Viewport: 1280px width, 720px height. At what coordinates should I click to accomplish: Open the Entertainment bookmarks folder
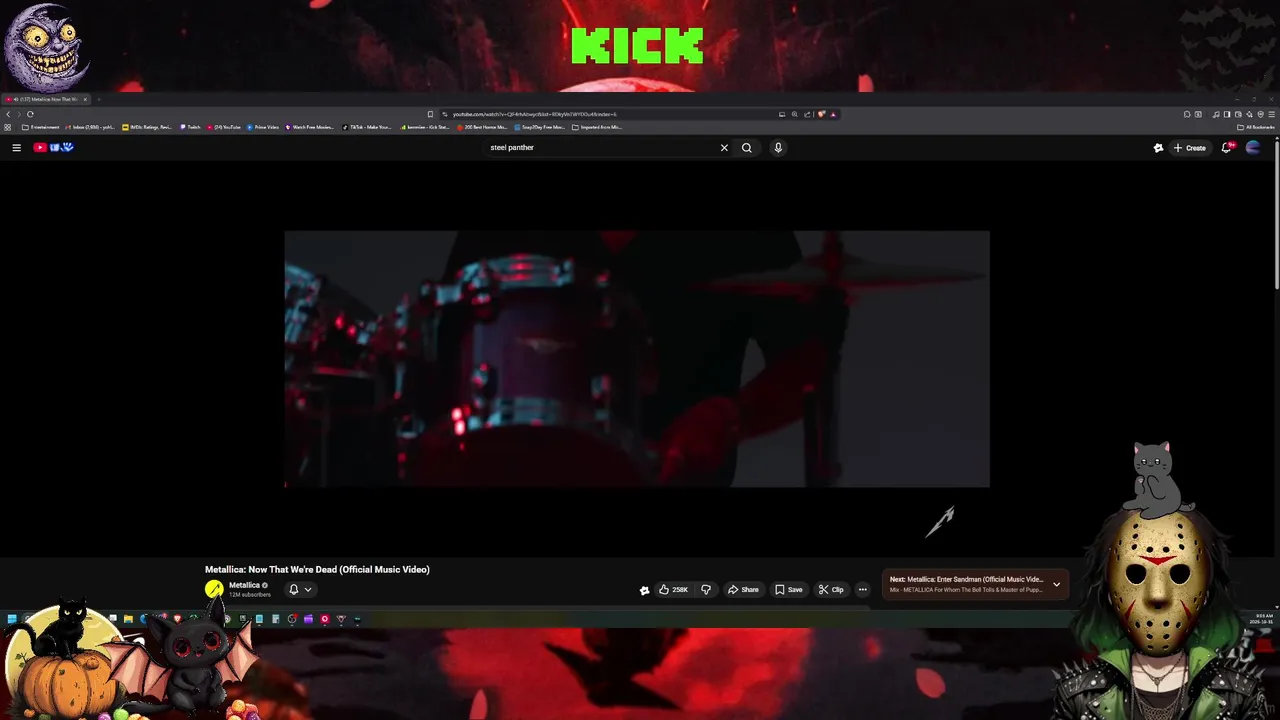41,127
